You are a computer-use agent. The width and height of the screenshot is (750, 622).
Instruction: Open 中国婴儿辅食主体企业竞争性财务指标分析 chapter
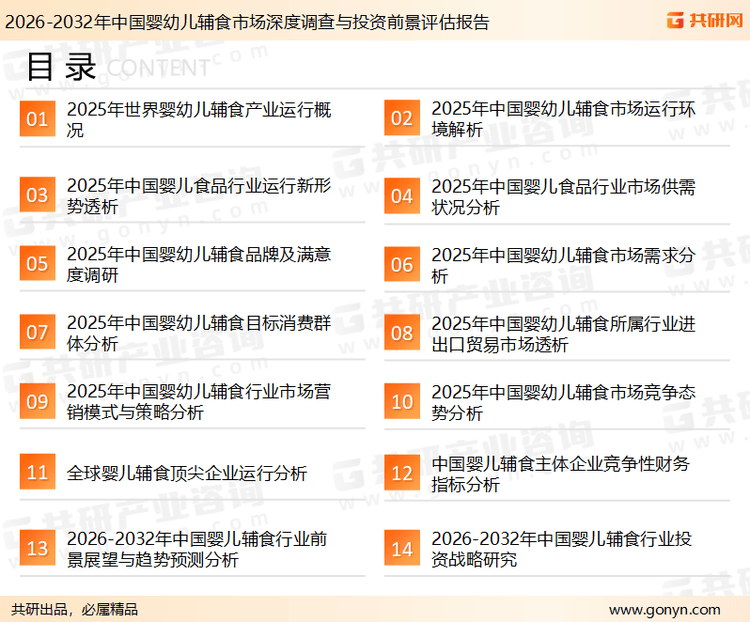tap(561, 474)
